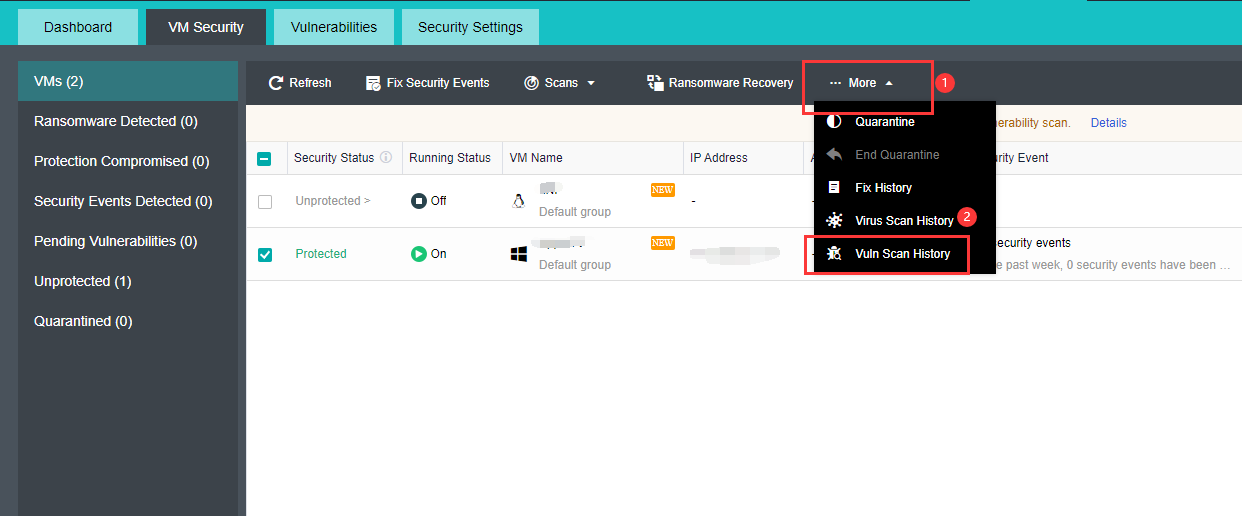
Task: Select VMs (2) in the sidebar
Action: click(x=128, y=81)
